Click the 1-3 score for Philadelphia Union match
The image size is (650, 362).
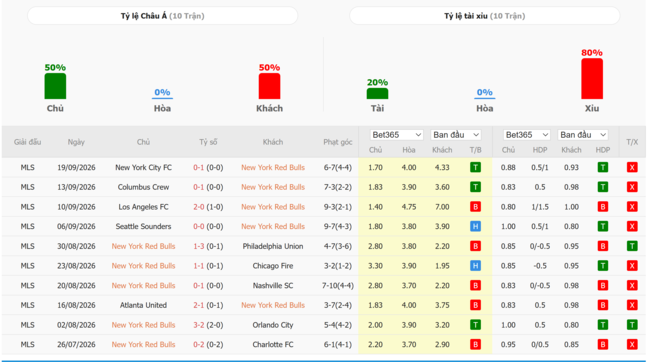199,246
